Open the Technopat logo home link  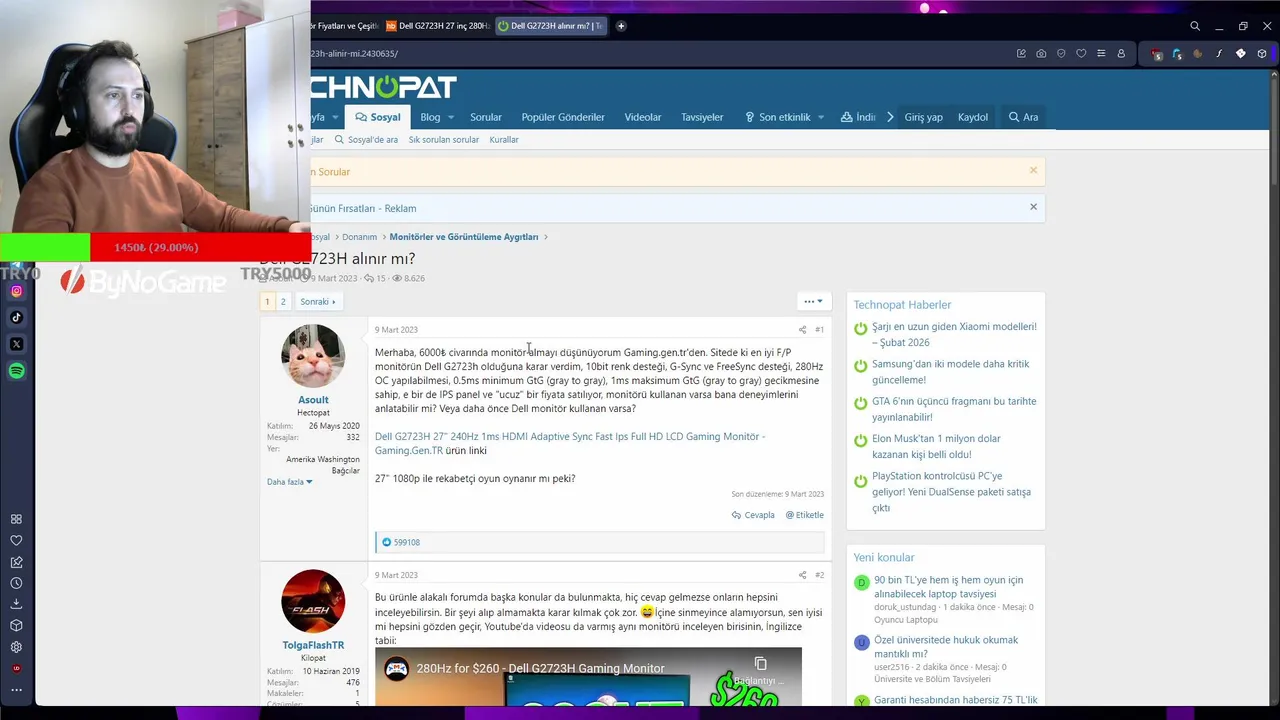384,87
